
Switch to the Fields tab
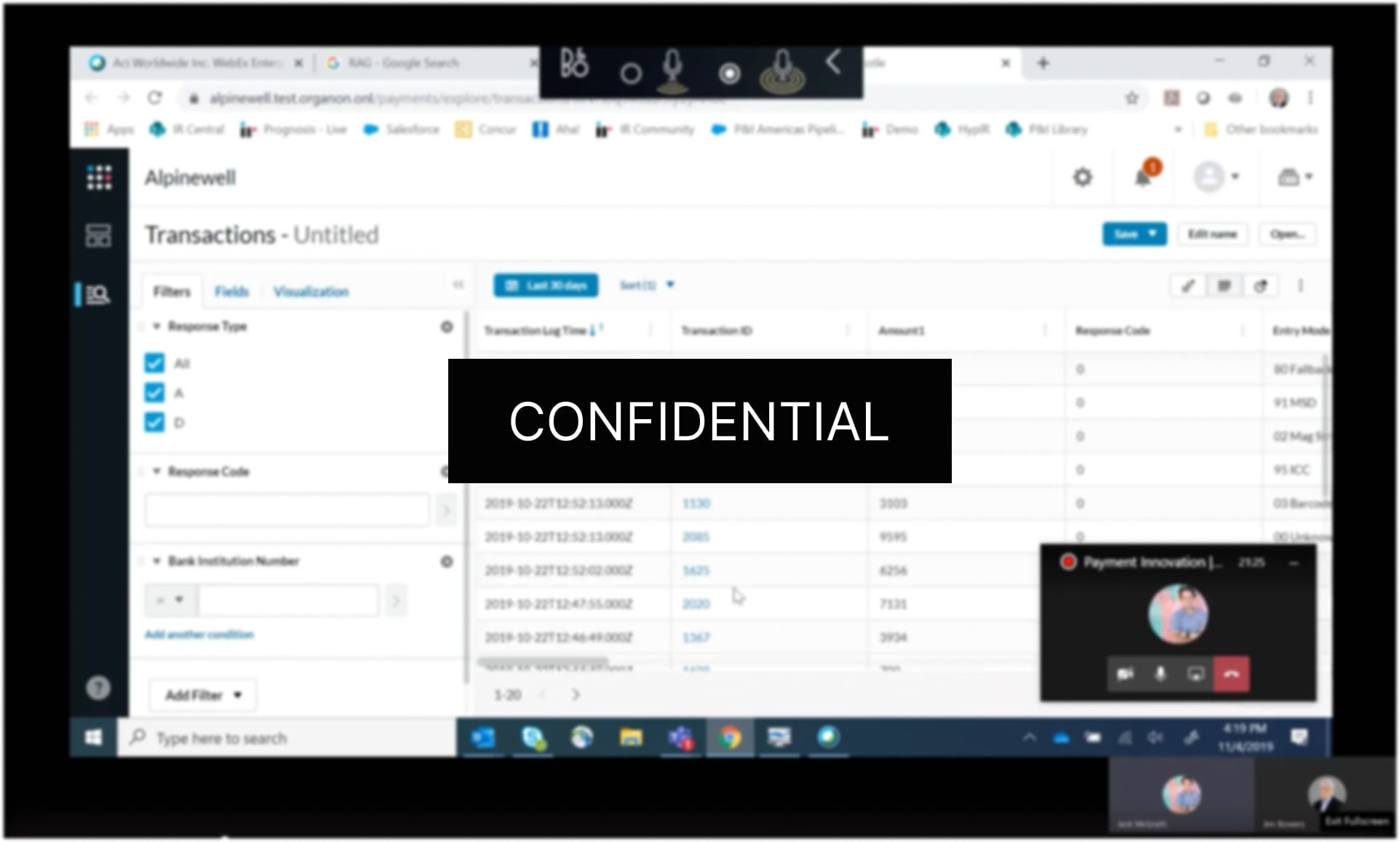coord(231,291)
